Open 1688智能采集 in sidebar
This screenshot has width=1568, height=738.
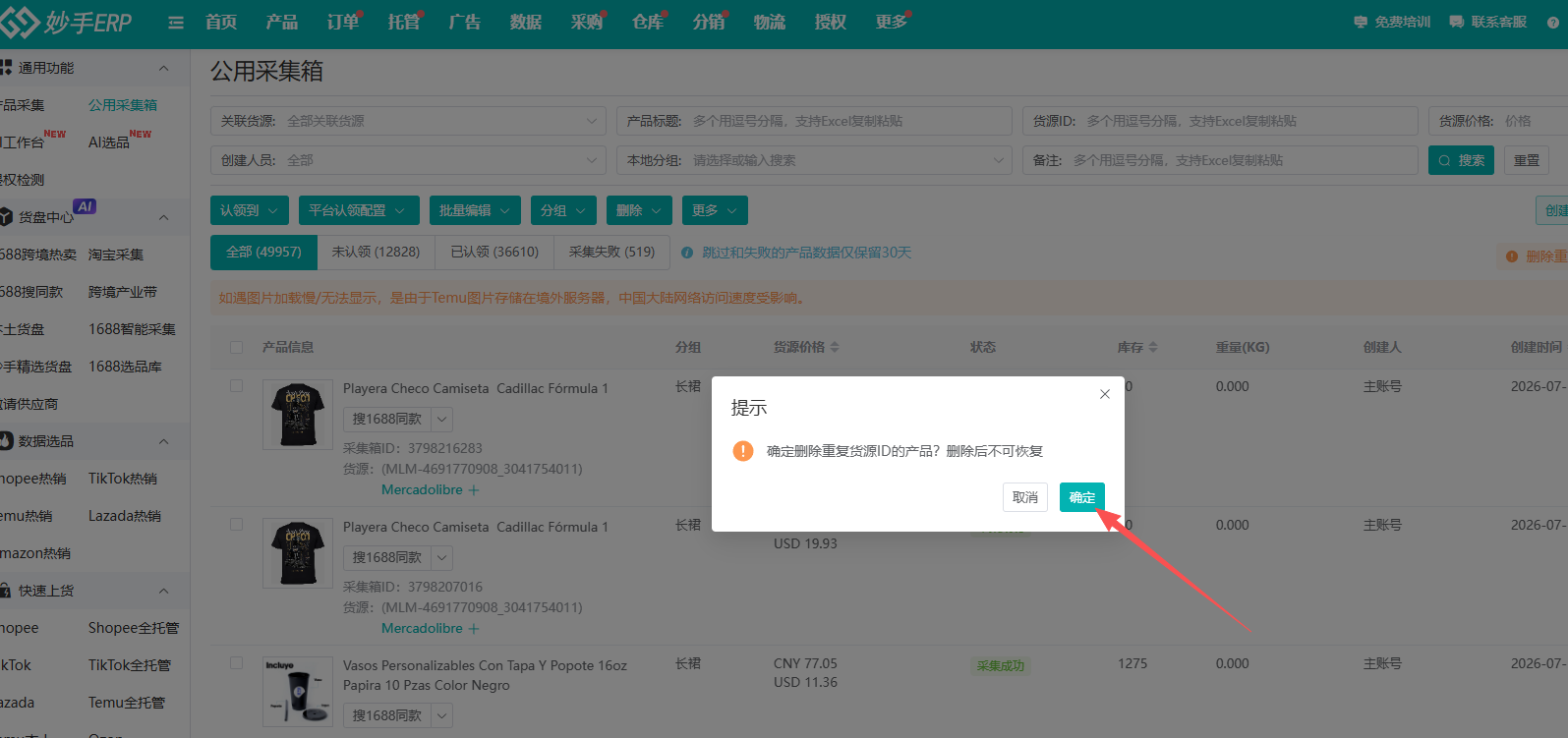(x=132, y=329)
